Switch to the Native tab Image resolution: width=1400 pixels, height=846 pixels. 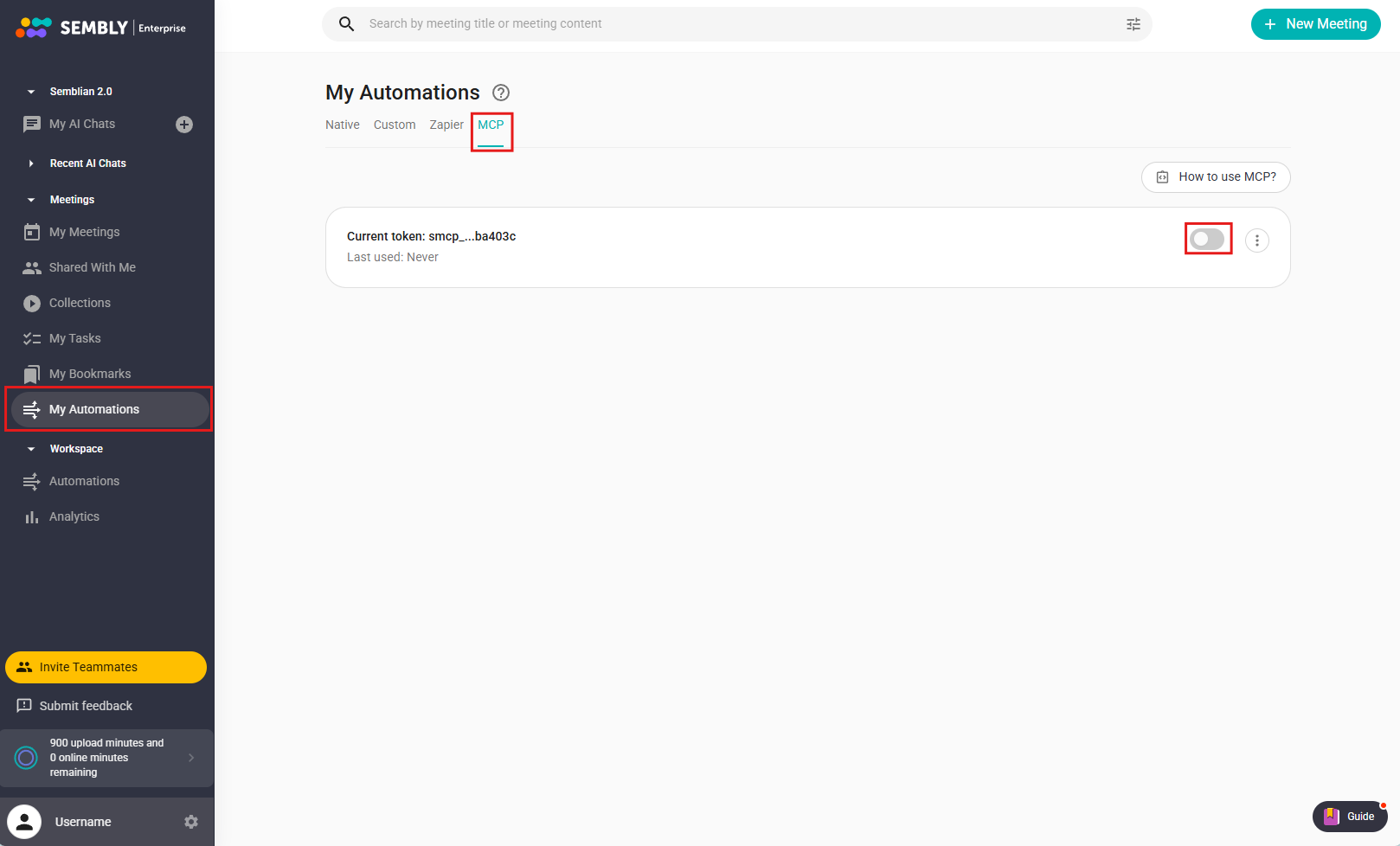[342, 125]
